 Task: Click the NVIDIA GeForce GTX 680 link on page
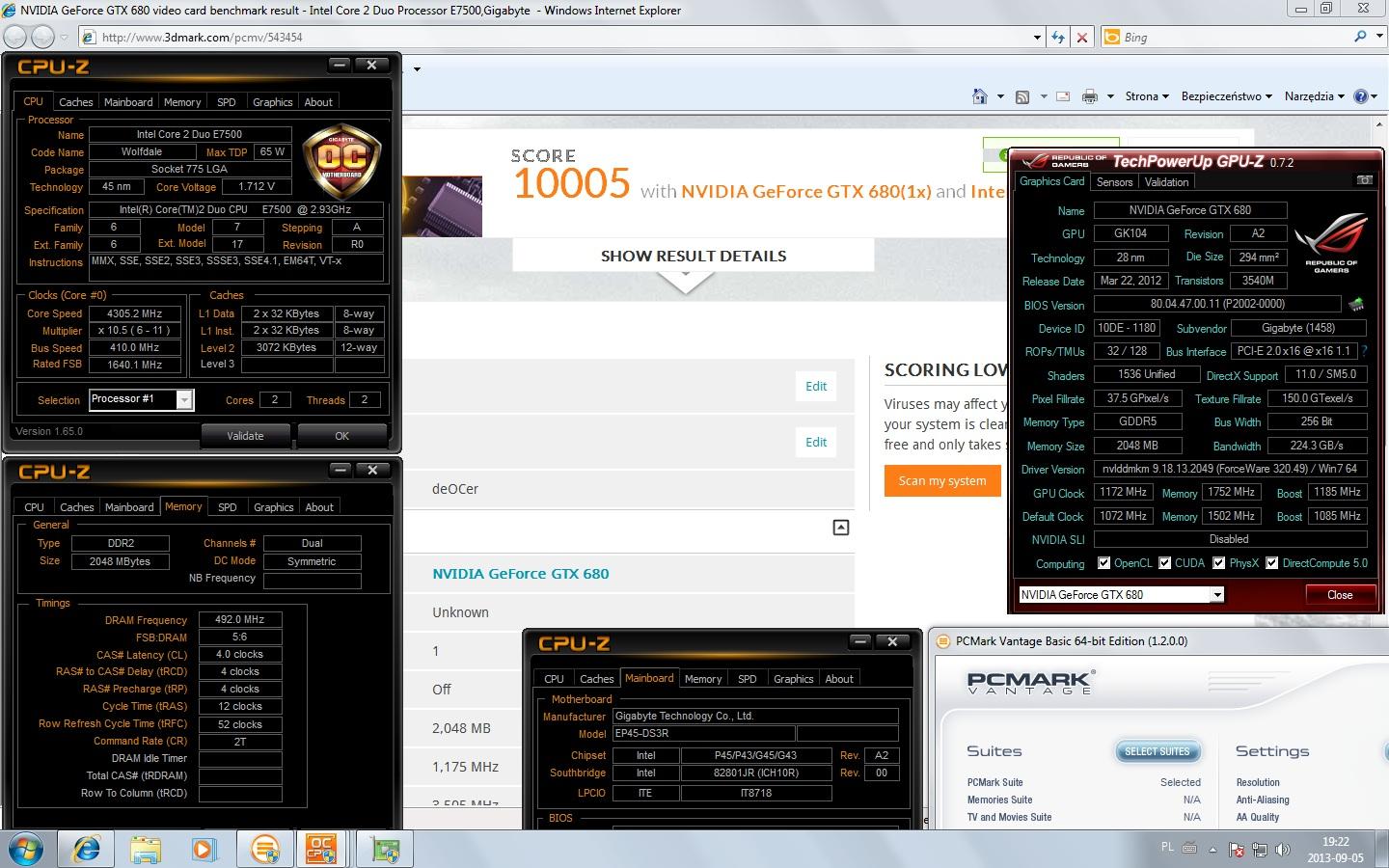(x=521, y=574)
